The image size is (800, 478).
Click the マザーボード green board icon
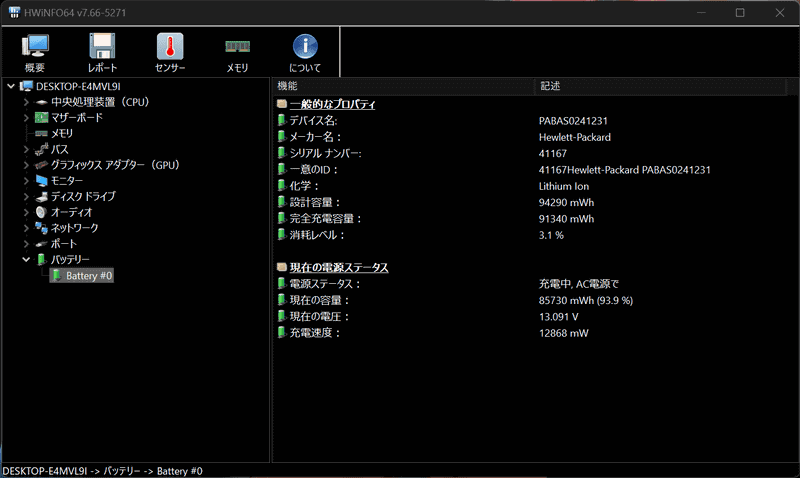click(x=41, y=118)
